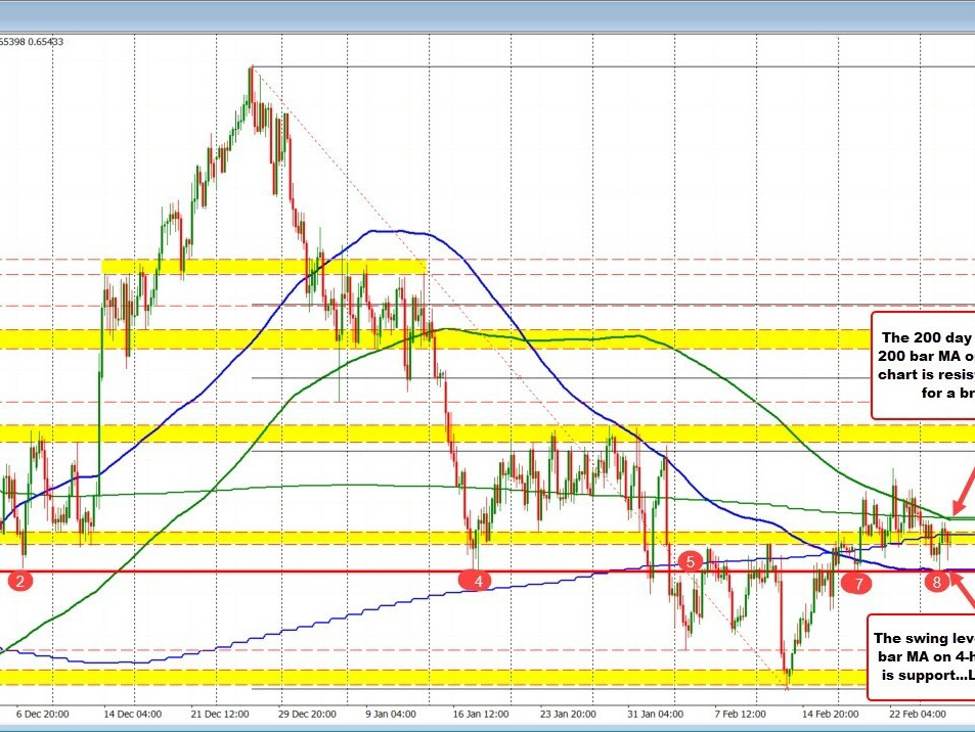Select the highest candlestick at the swing high

pyautogui.click(x=251, y=75)
